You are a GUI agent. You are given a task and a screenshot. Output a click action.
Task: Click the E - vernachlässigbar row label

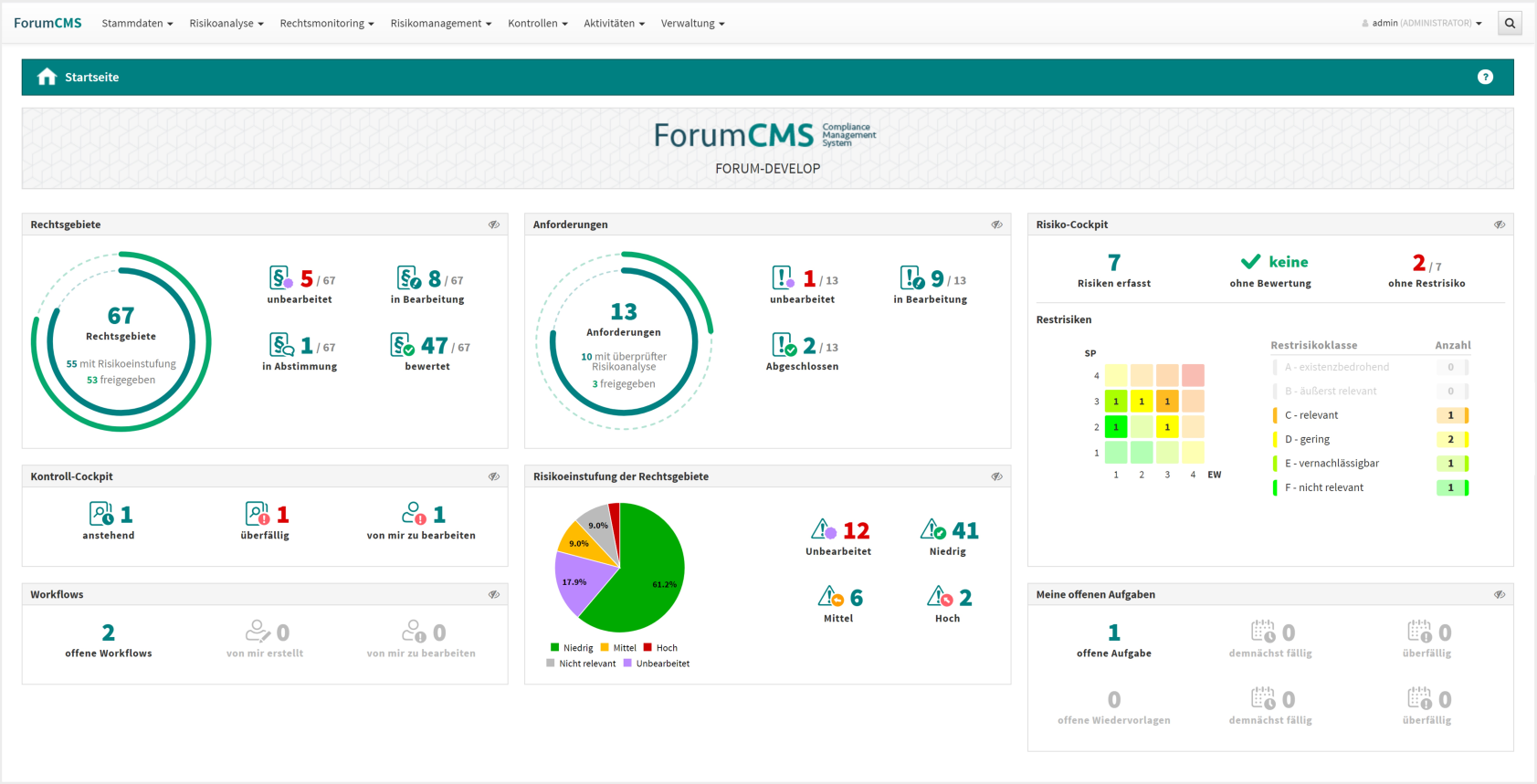(1332, 464)
